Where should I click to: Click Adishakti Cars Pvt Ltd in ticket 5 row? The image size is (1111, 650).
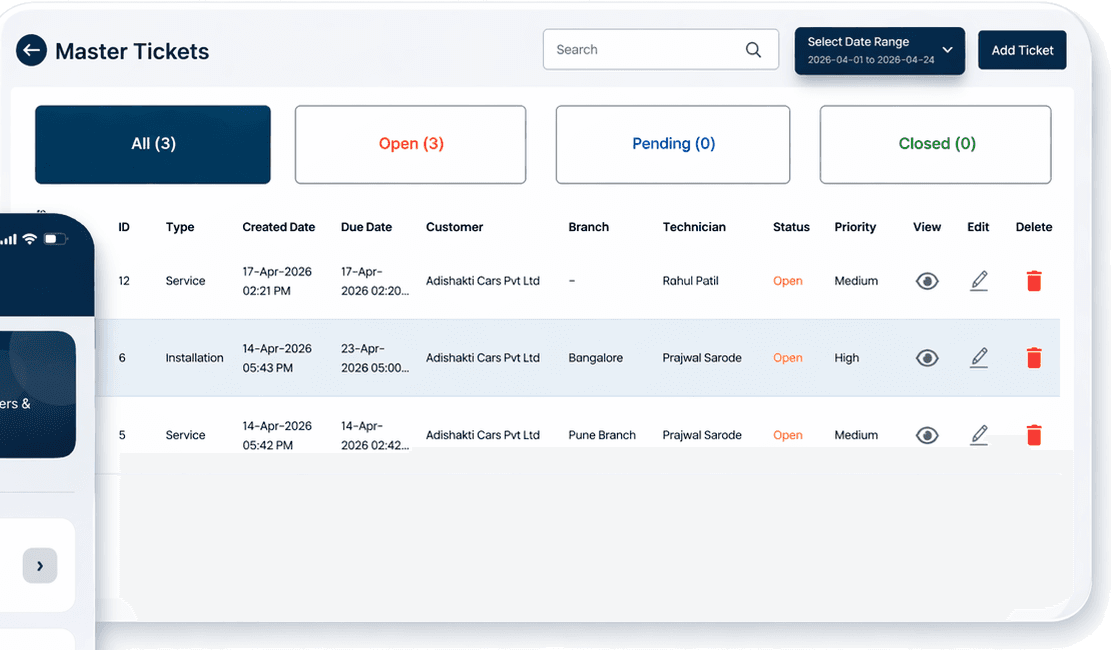pos(483,435)
